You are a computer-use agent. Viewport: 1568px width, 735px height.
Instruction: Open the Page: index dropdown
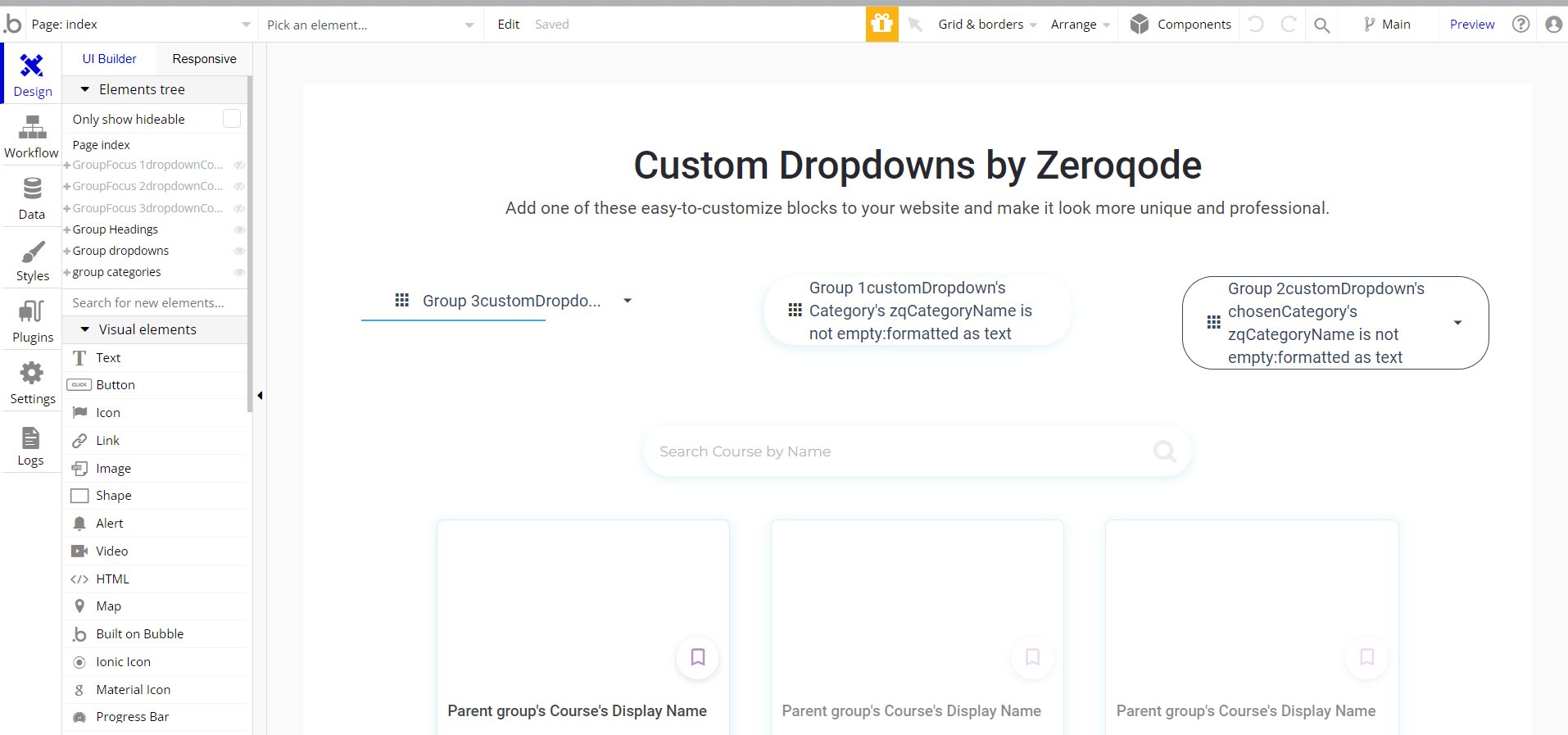141,25
